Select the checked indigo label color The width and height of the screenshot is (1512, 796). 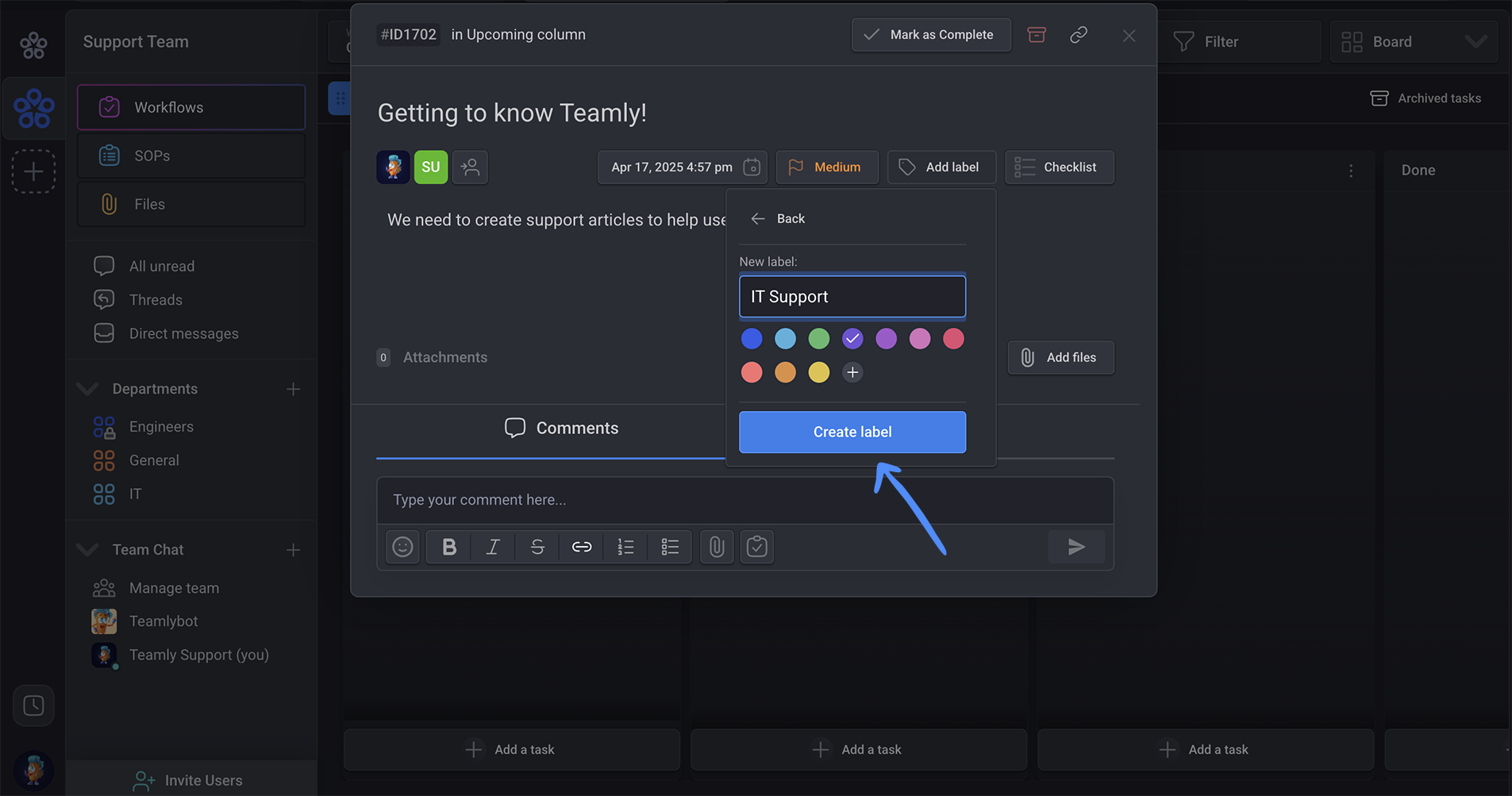point(852,339)
